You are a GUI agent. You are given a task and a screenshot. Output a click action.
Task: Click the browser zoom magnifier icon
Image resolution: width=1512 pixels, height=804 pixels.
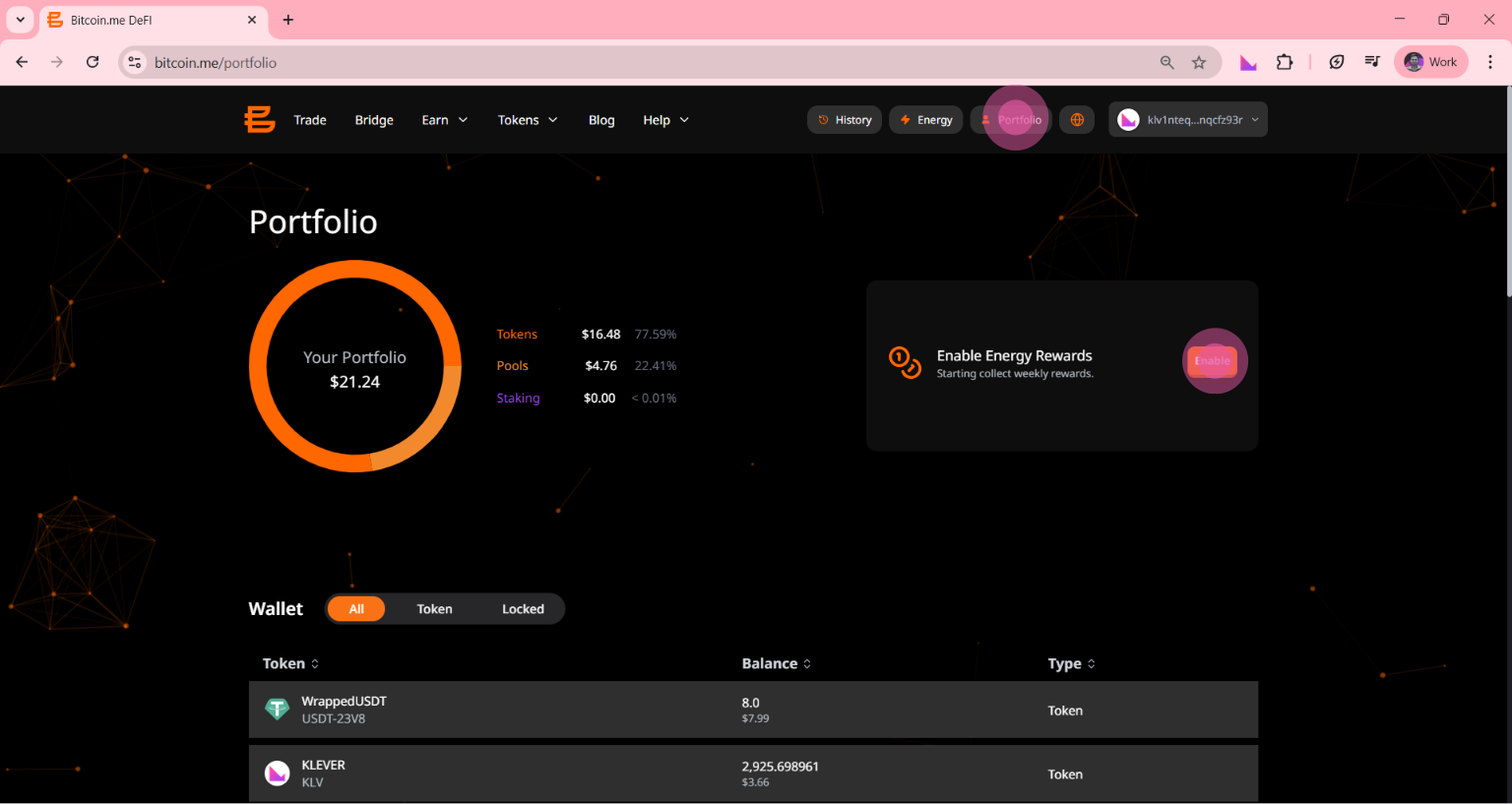click(x=1166, y=63)
